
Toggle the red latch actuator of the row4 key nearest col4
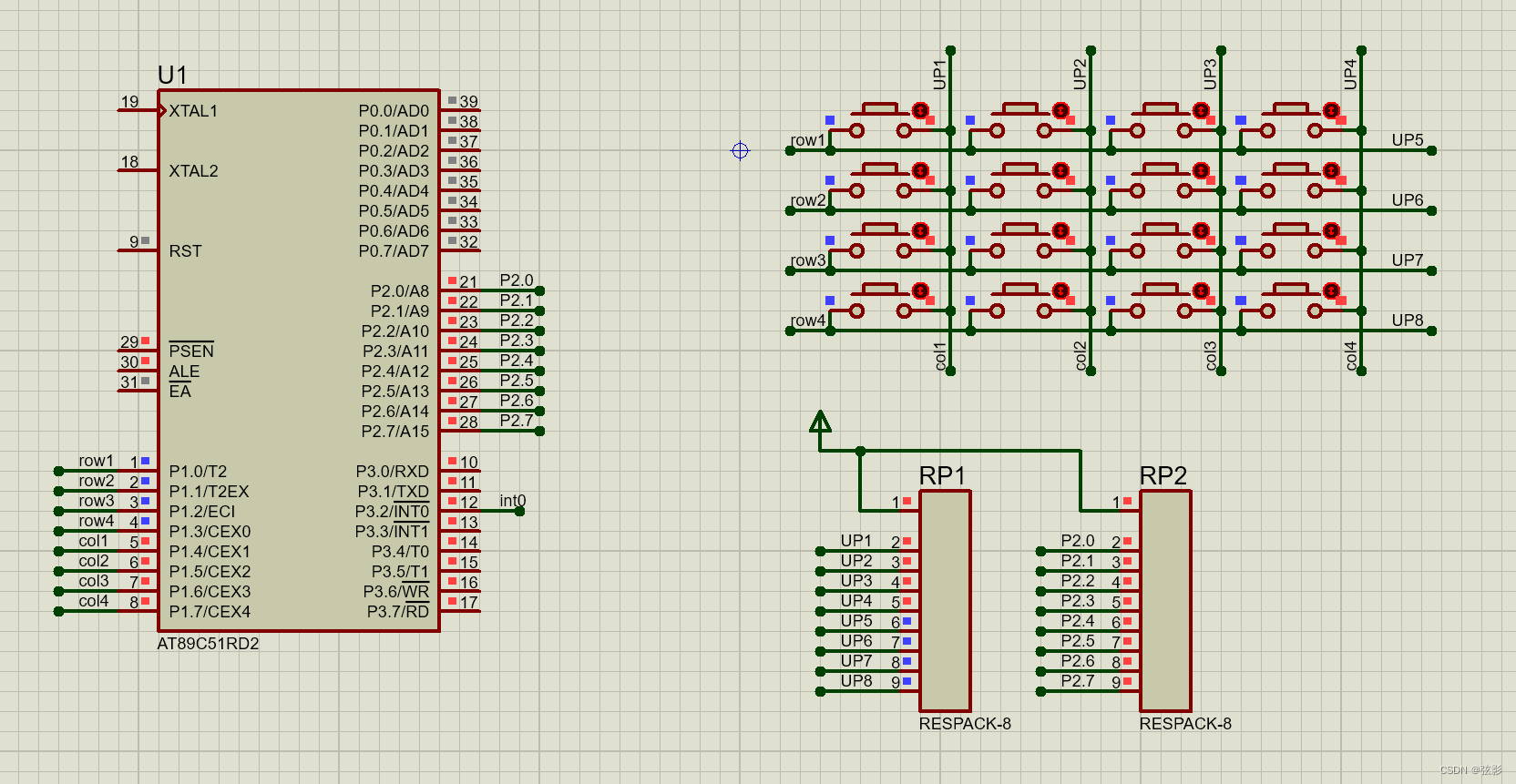pyautogui.click(x=1331, y=290)
